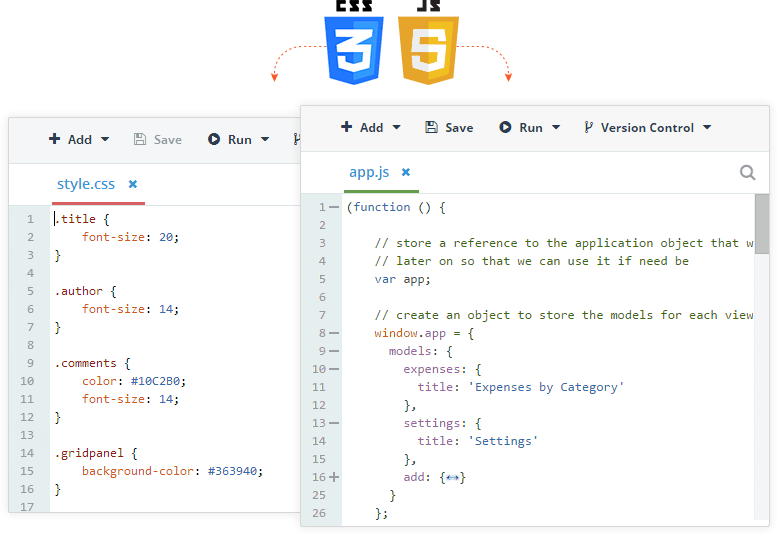Screen dimensions: 778x535
Task: Expand folded code marker on add line
Action: tap(453, 478)
